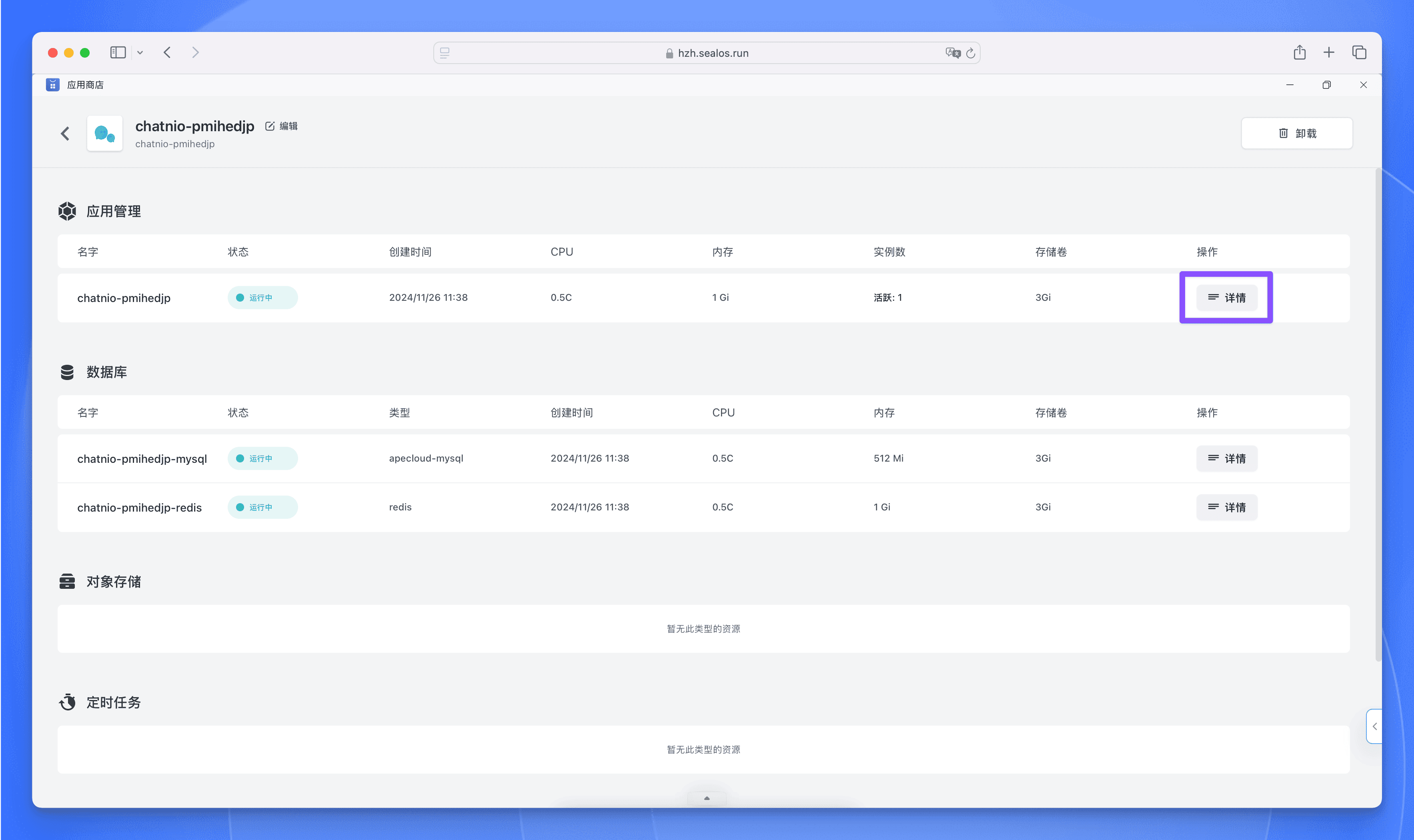Click 编辑 to rename chatnio-pmihedjp
1414x840 pixels.
pyautogui.click(x=281, y=126)
